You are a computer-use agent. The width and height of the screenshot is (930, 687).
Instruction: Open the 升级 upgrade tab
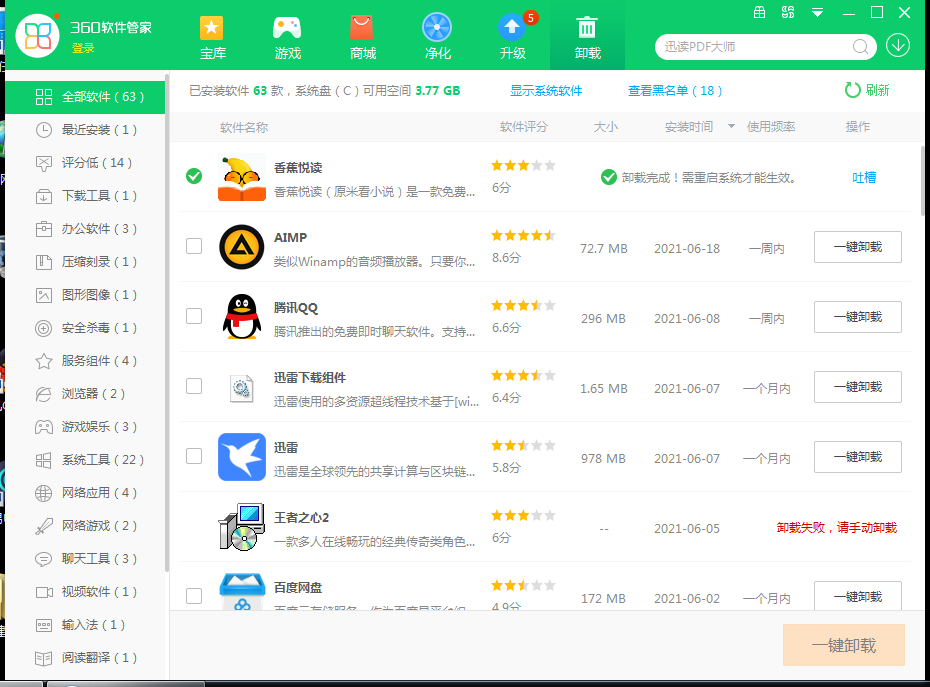[512, 37]
